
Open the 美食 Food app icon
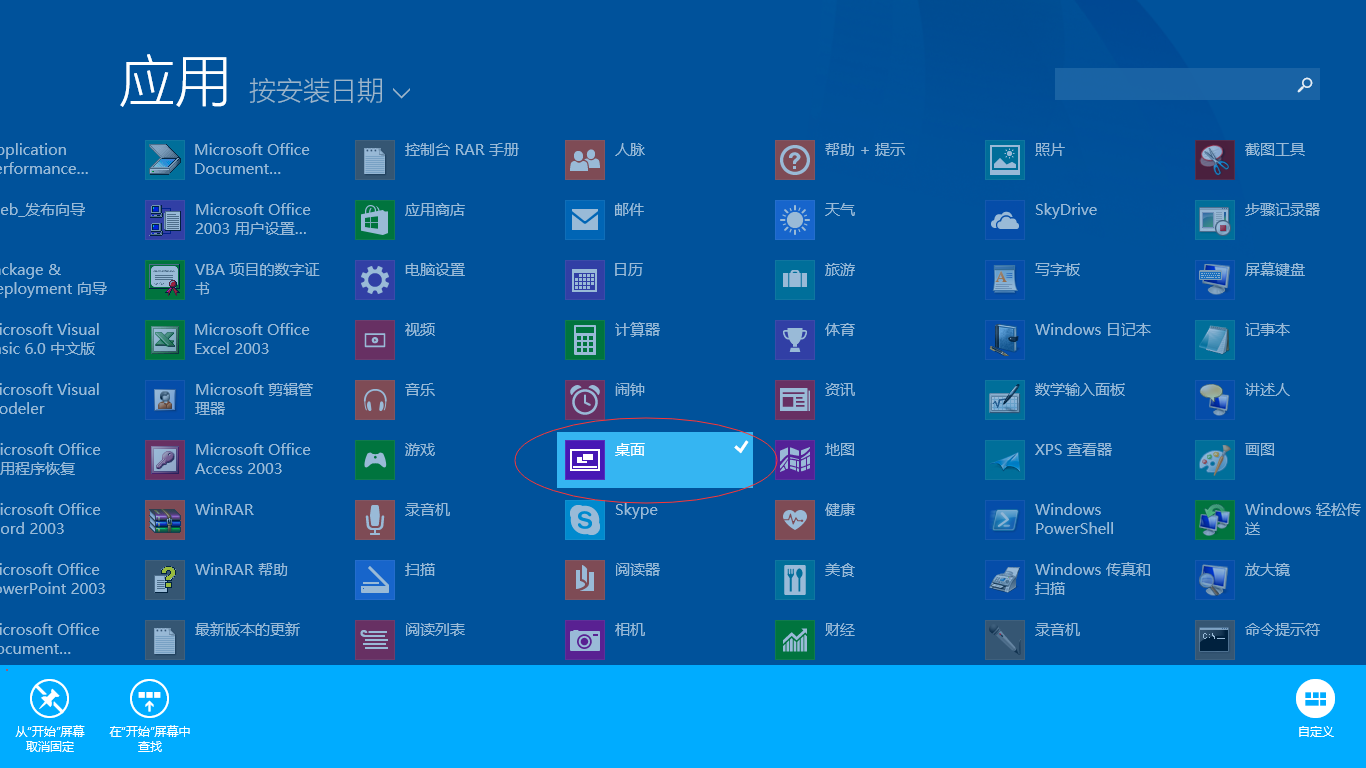tap(795, 580)
